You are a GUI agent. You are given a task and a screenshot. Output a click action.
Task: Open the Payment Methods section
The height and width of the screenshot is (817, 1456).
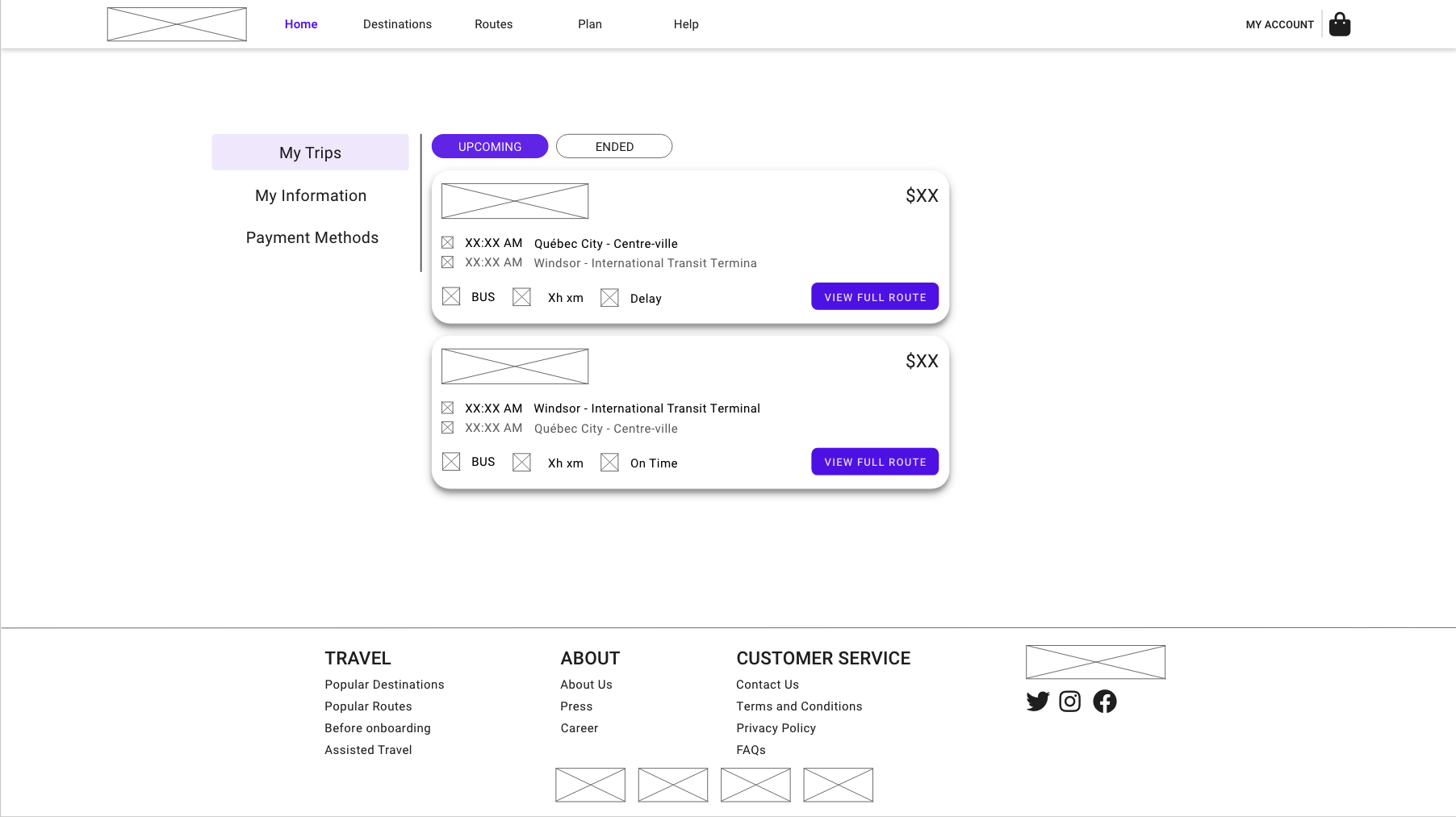pyautogui.click(x=312, y=237)
